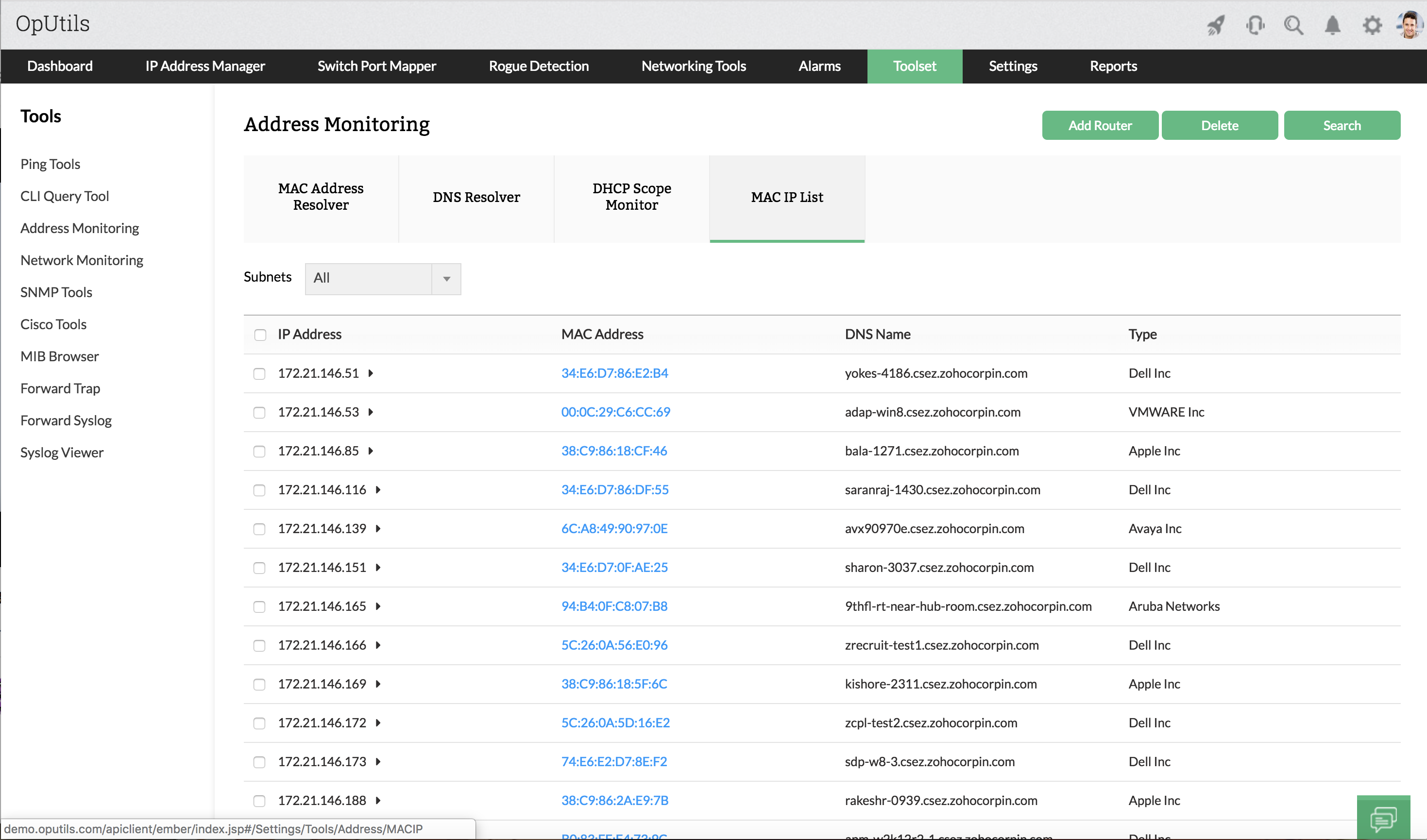Open the bell notifications icon
The height and width of the screenshot is (840, 1427).
[x=1332, y=25]
